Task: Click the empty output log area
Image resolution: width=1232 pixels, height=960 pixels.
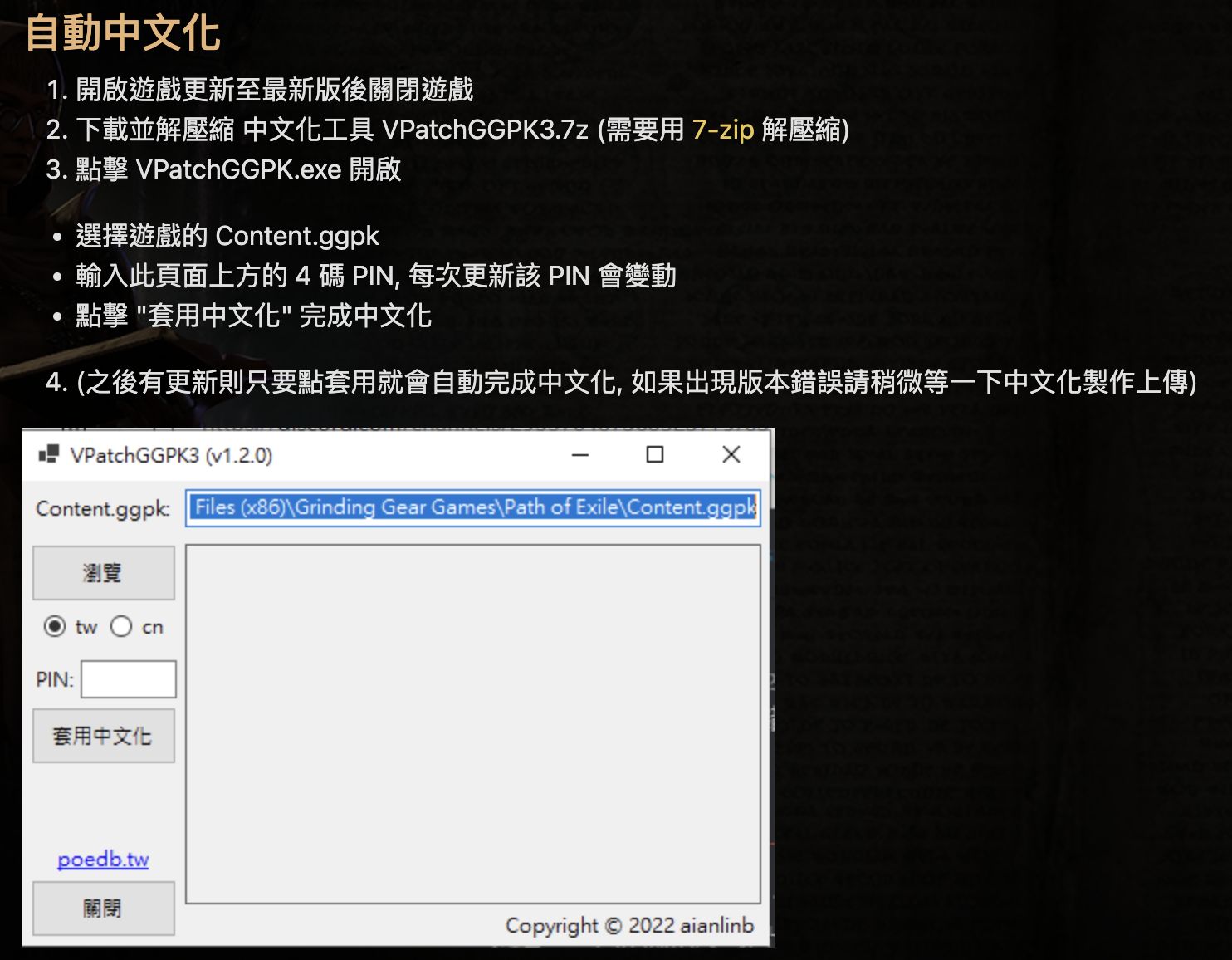Action: pyautogui.click(x=473, y=722)
